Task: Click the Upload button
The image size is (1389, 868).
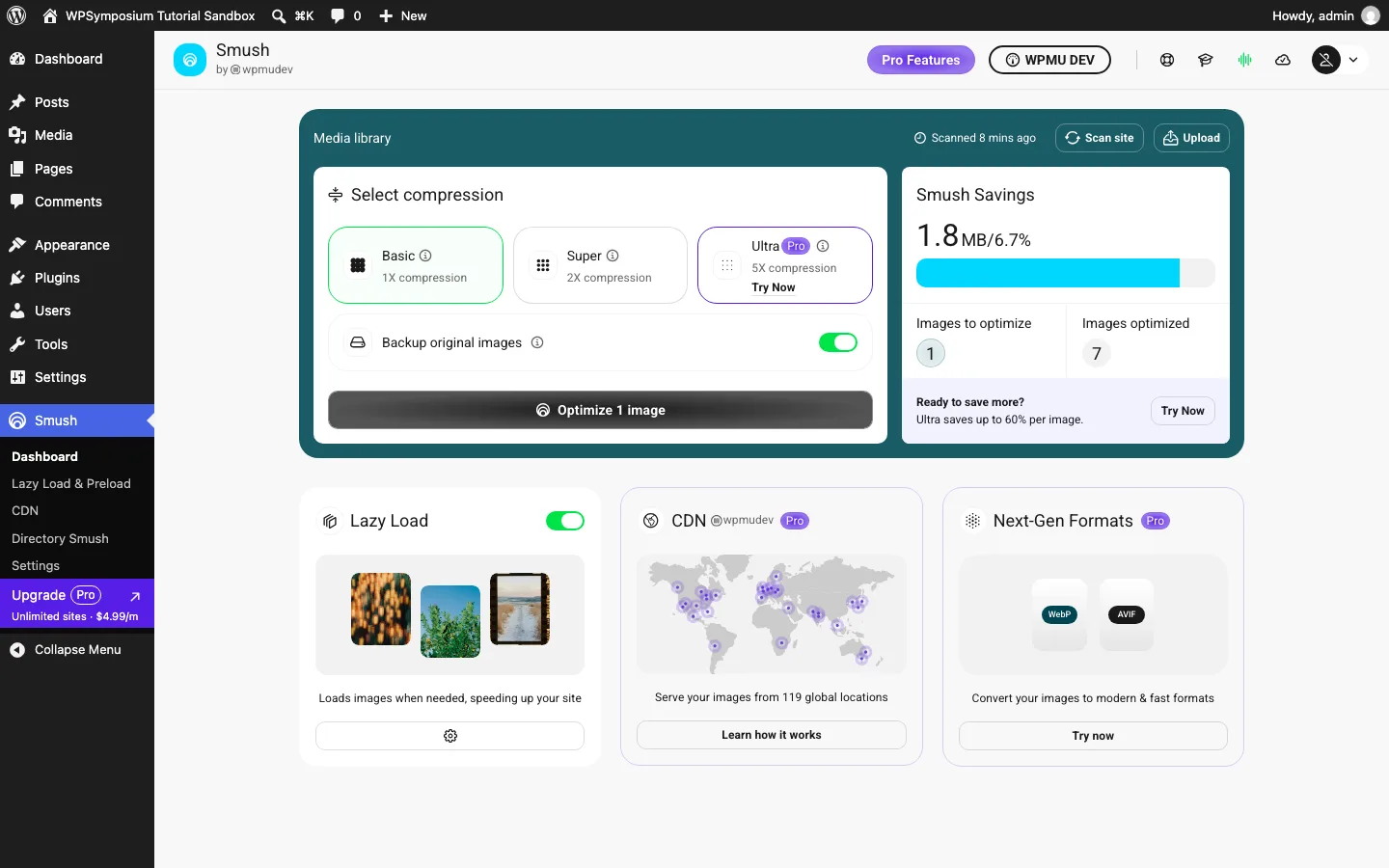Action: 1191,138
